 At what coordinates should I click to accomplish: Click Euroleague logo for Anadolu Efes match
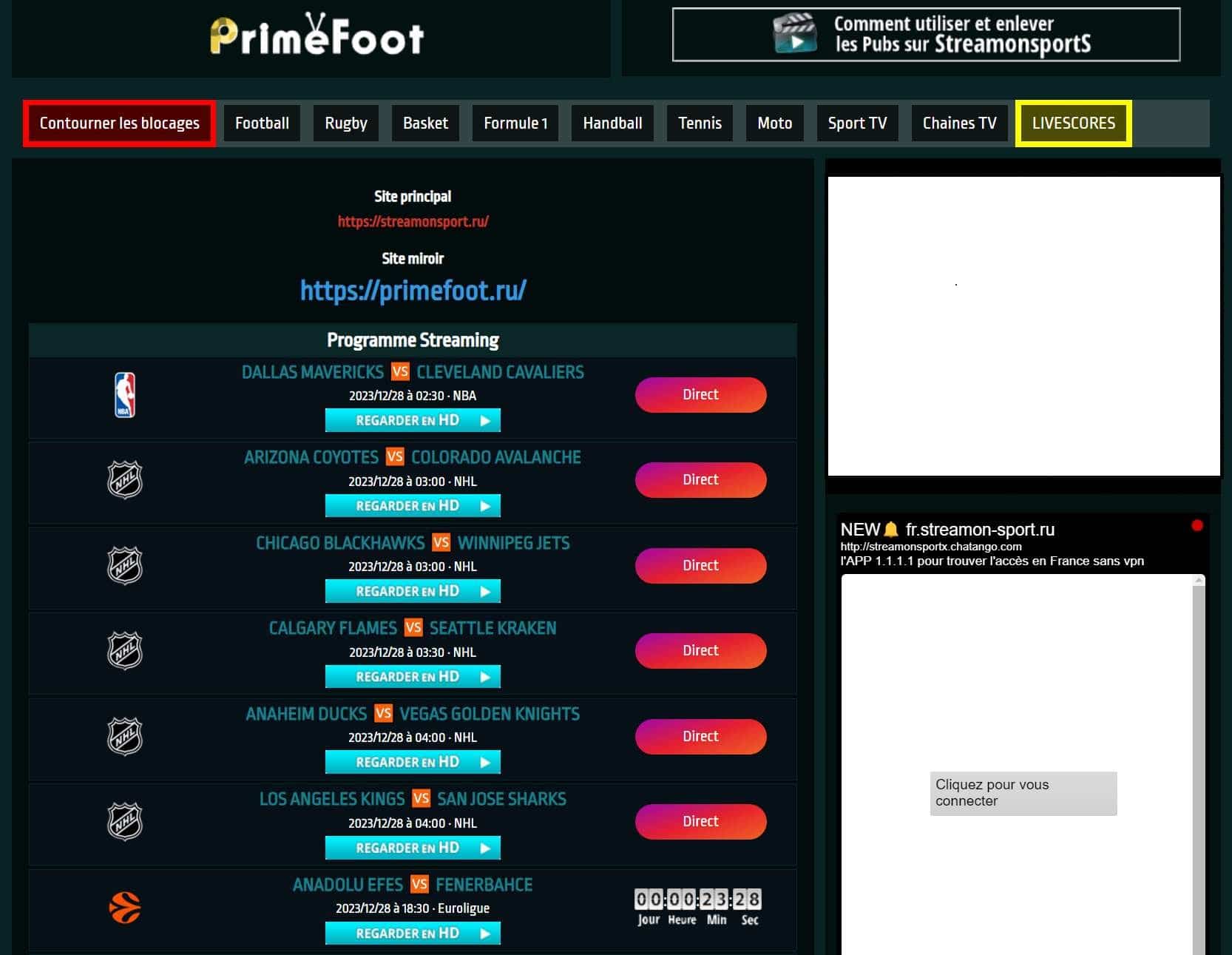(x=125, y=908)
